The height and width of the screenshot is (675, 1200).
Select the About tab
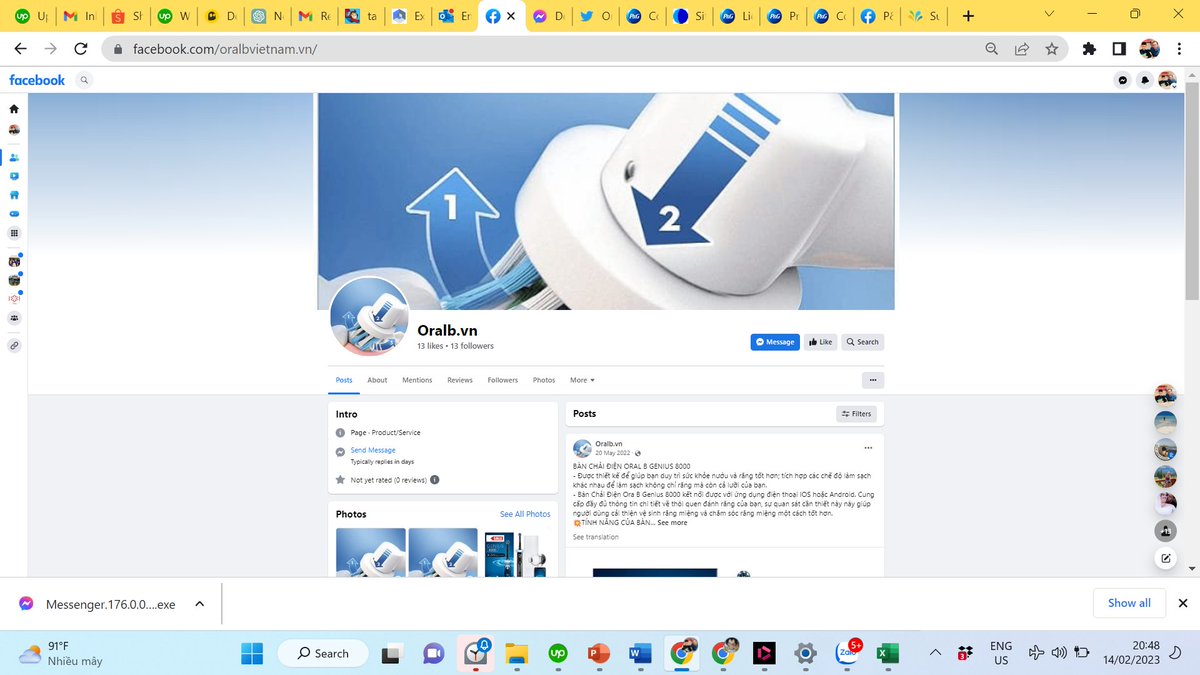[377, 380]
